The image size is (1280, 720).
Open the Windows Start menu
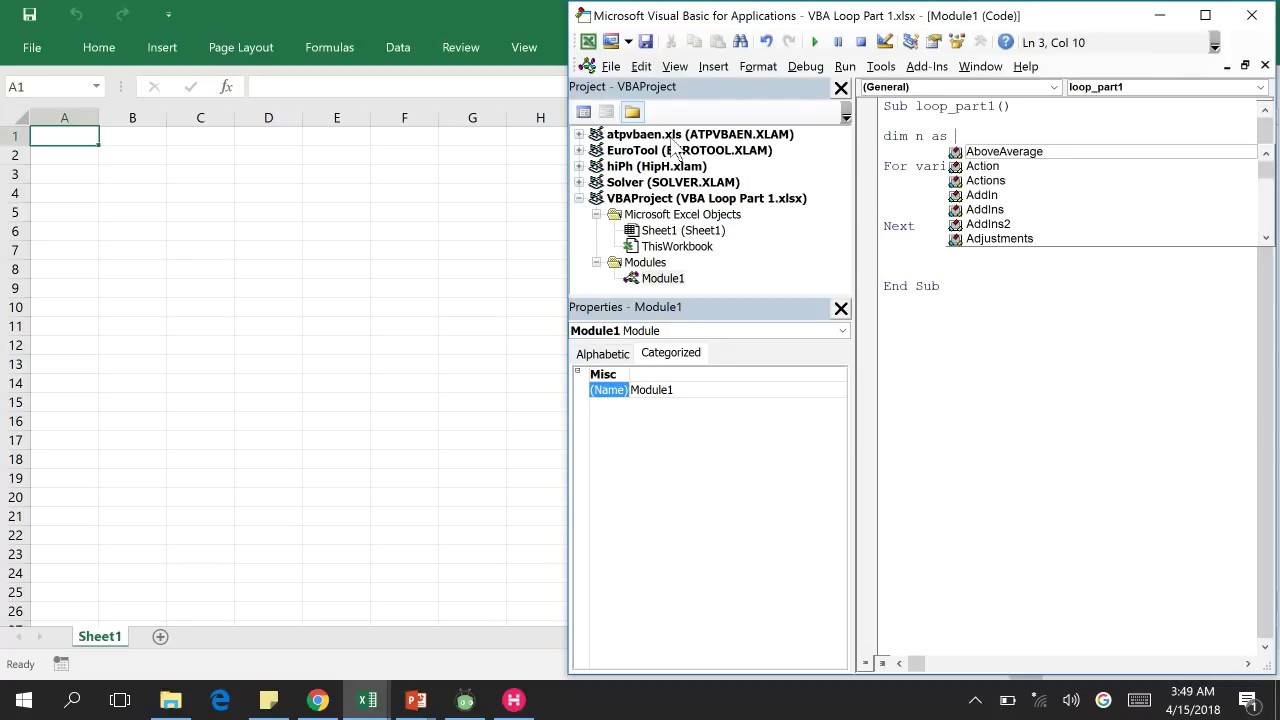point(24,700)
